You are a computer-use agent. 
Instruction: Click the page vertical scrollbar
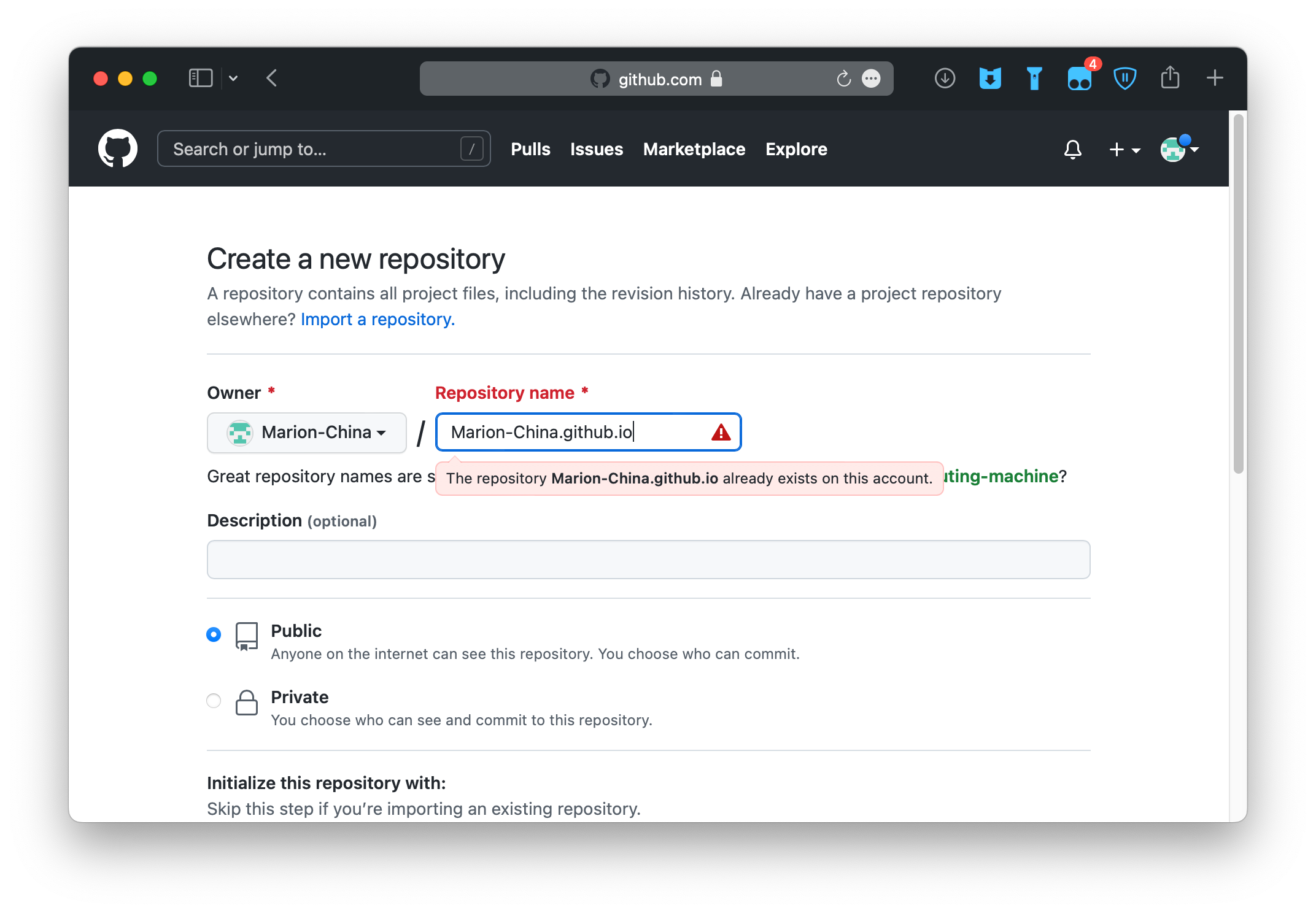tap(1238, 295)
